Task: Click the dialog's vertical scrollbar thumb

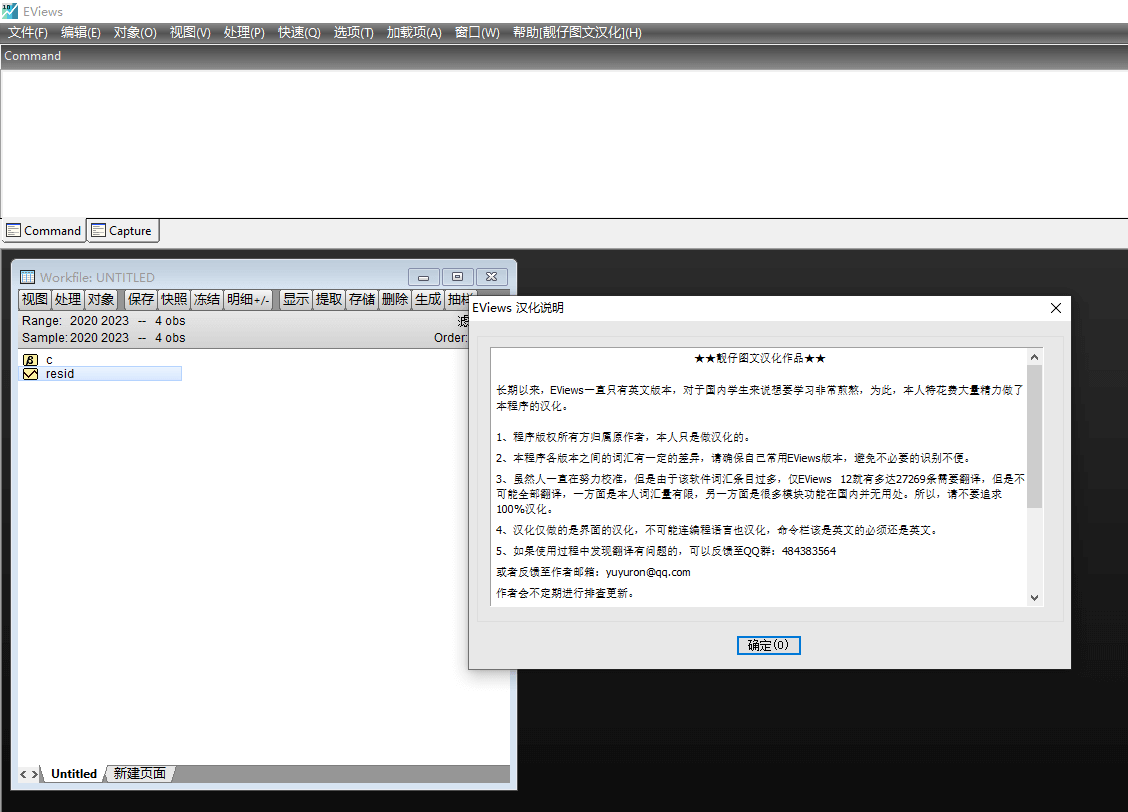Action: coord(1034,437)
